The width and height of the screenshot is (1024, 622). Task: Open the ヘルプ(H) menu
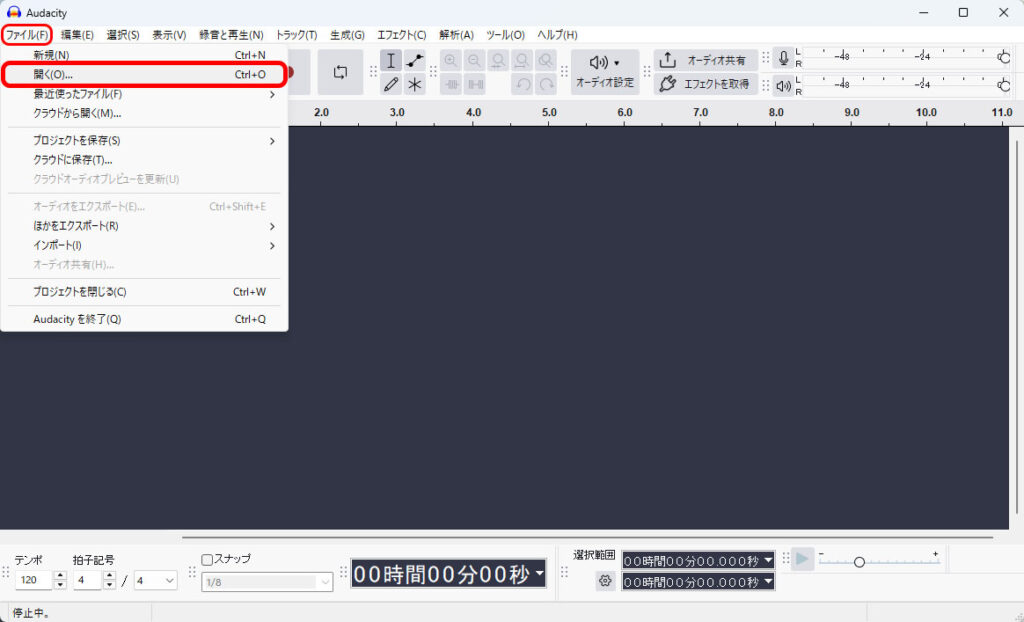coord(557,35)
